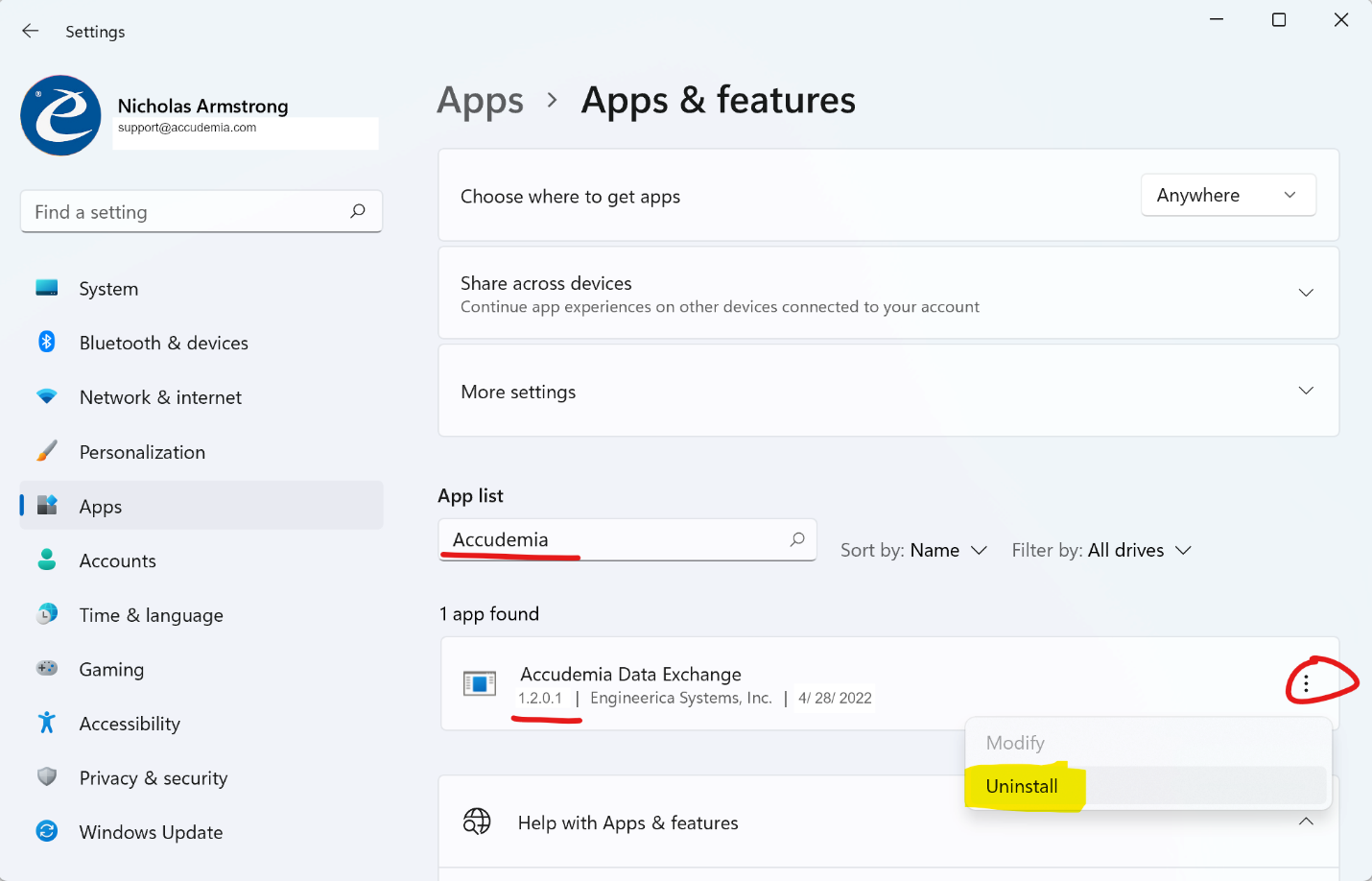This screenshot has width=1372, height=881.
Task: Select Uninstall from the context menu
Action: pos(1022,786)
